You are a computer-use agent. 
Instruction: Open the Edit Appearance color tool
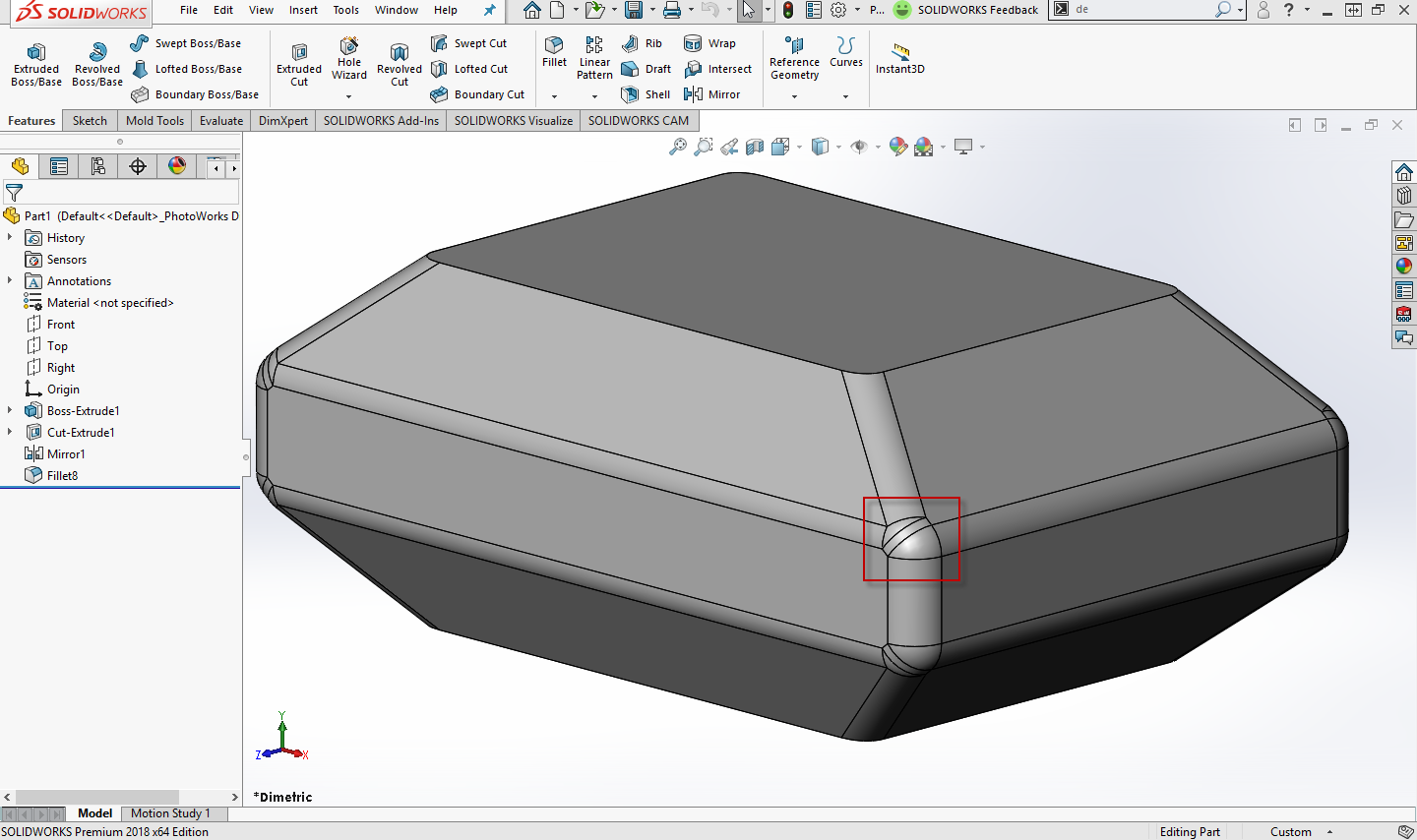pyautogui.click(x=897, y=146)
